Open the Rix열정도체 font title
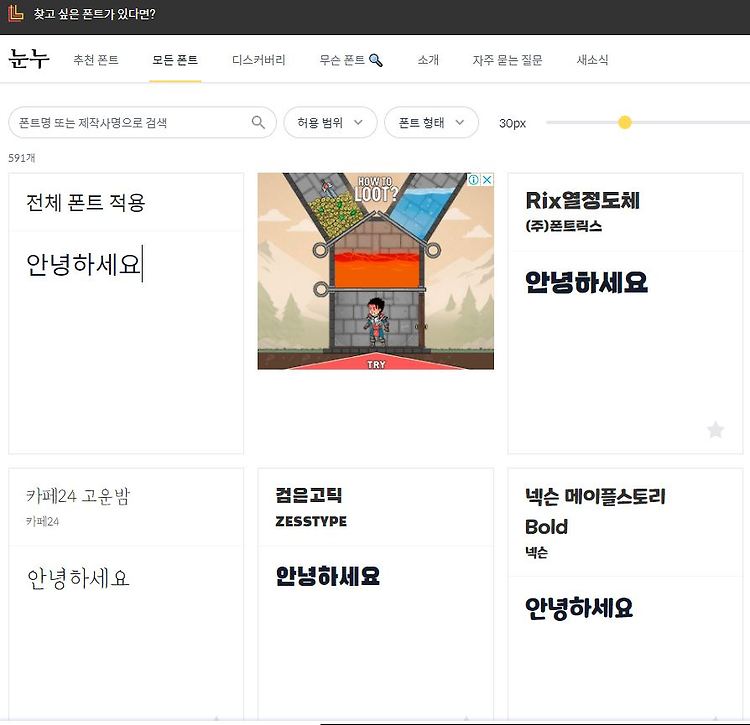The height and width of the screenshot is (725, 750). point(582,200)
